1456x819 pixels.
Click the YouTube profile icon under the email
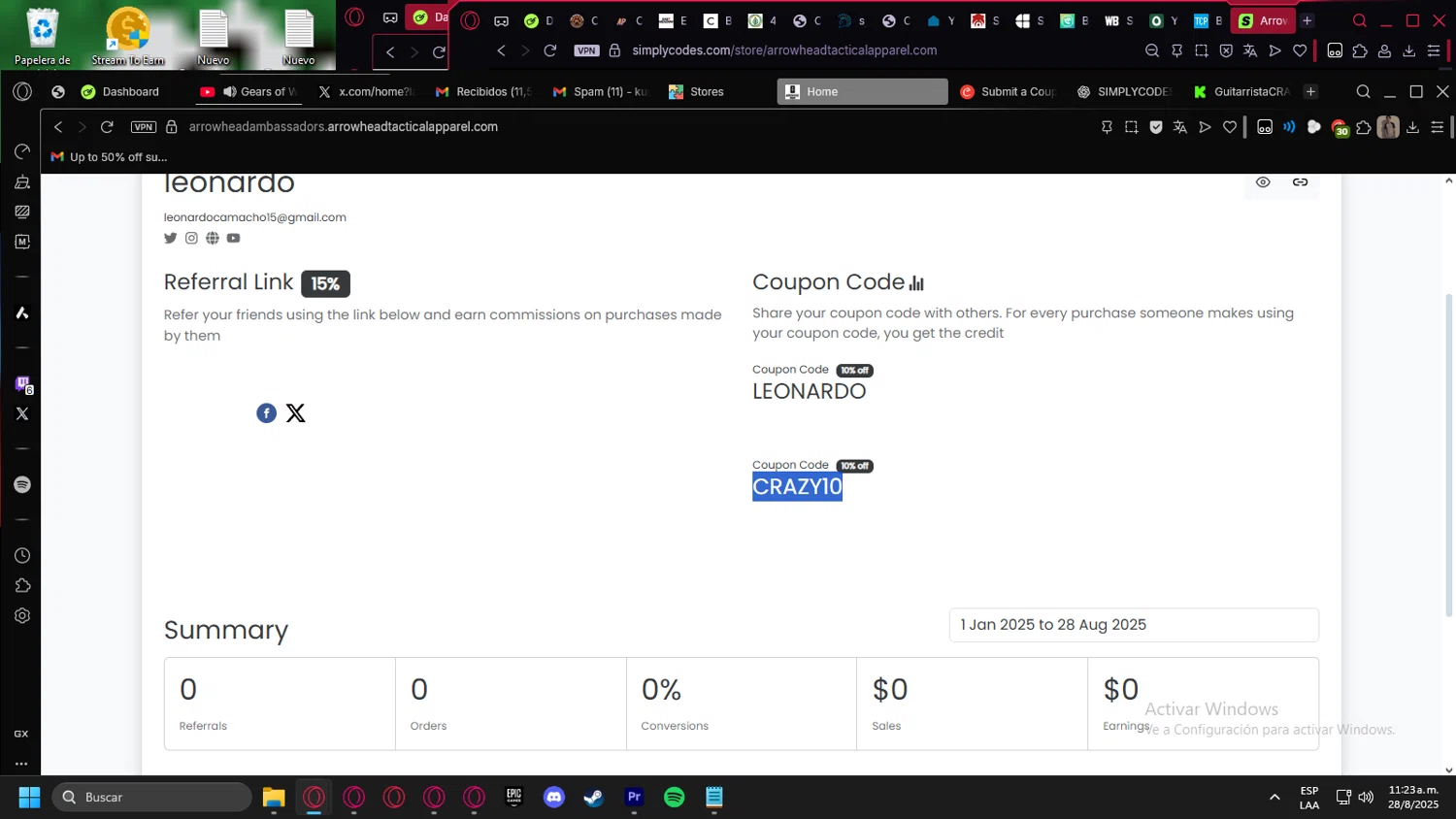point(233,238)
